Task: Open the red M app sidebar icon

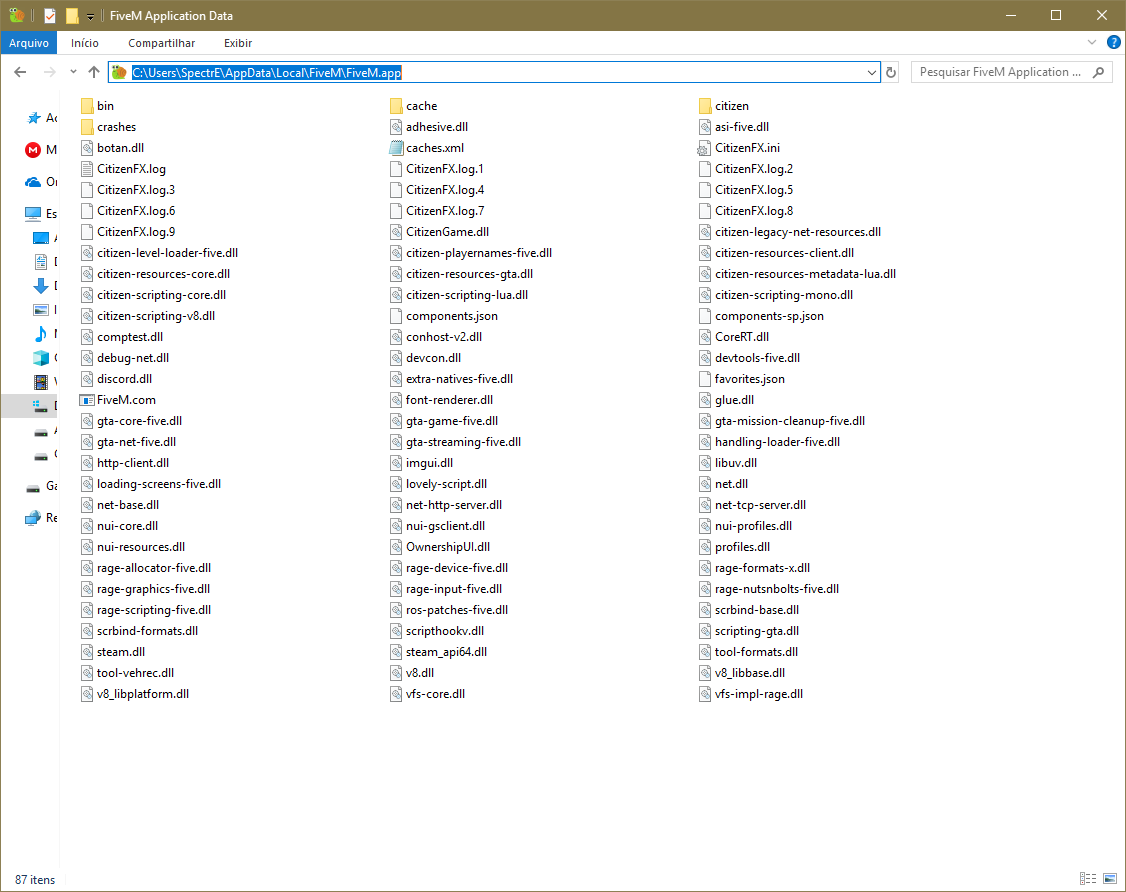Action: [x=33, y=149]
